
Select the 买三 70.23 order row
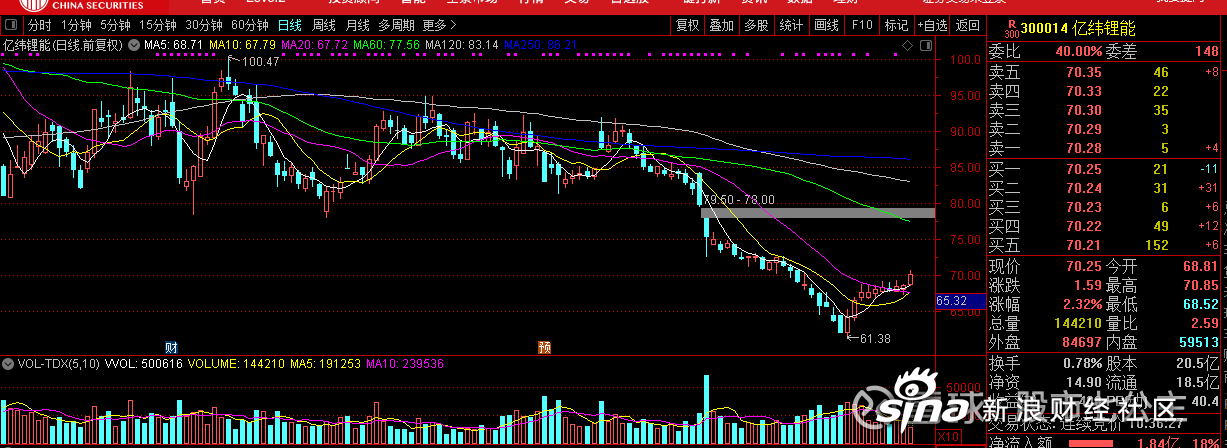tap(1105, 207)
